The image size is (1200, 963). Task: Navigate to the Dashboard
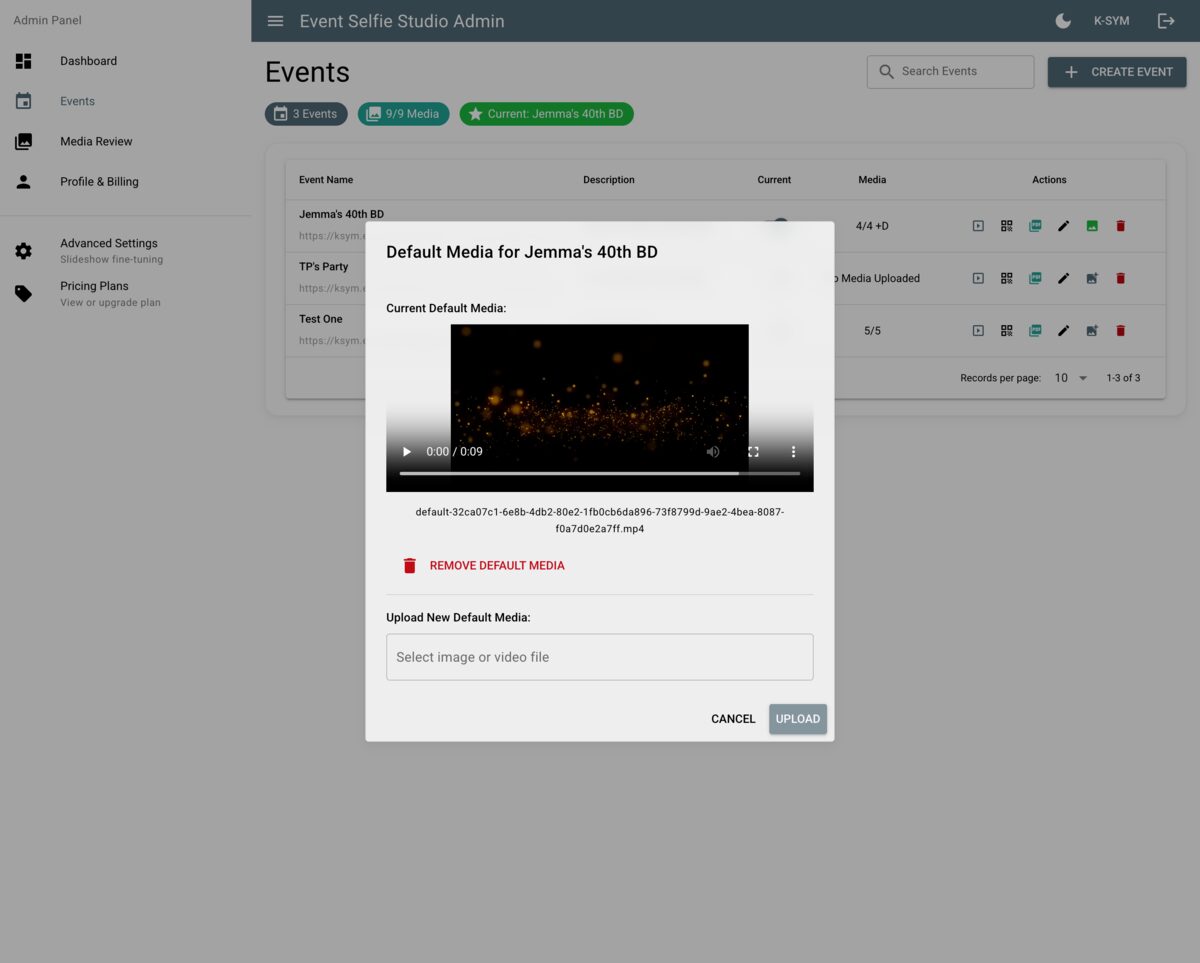click(88, 61)
